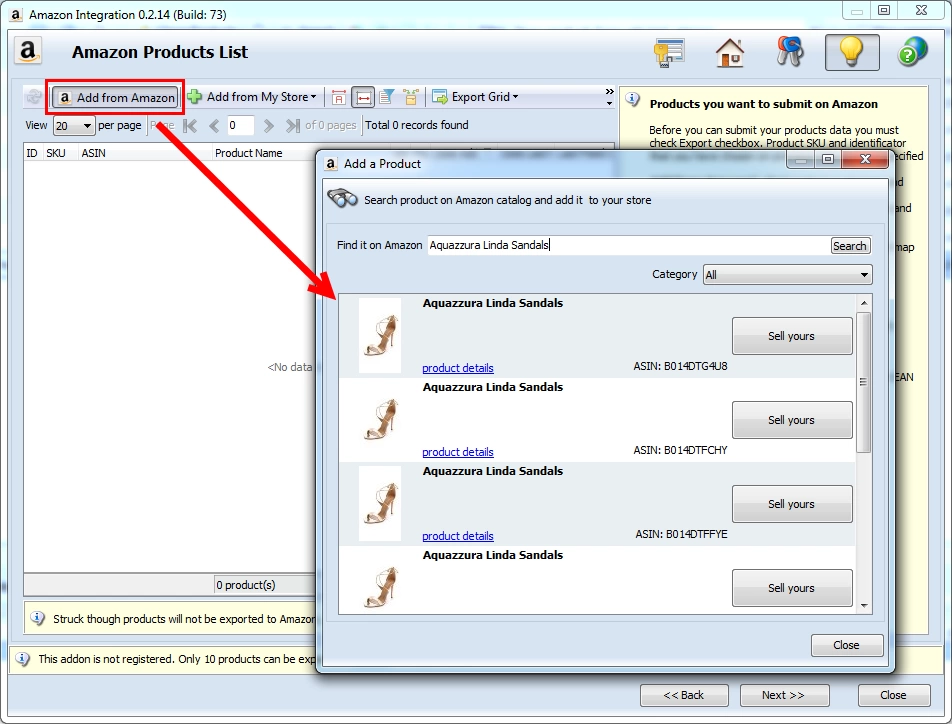Click the 0 product(s) footer cell
952x724 pixels.
[x=265, y=585]
